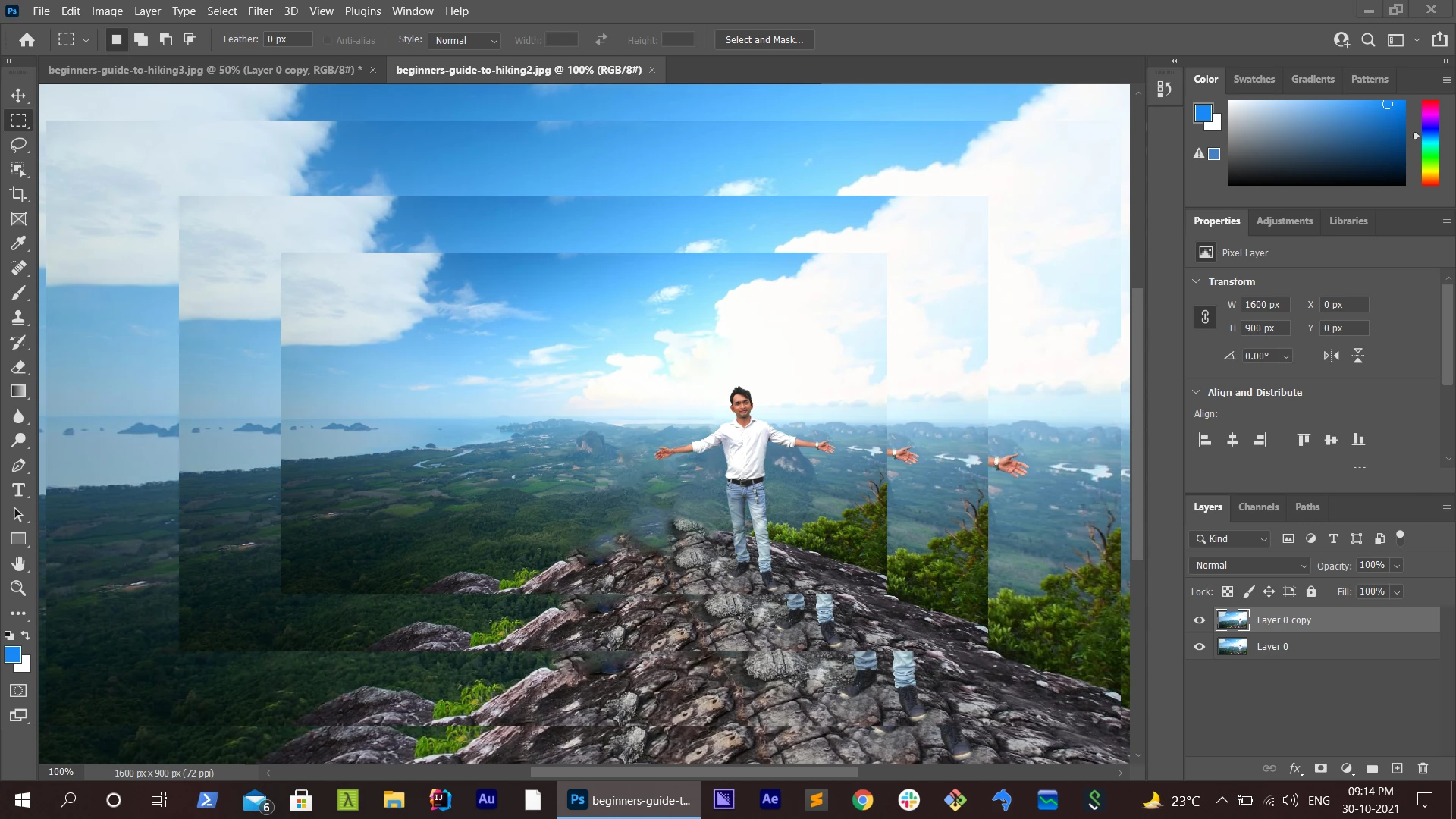Click the Select and Mask button

pos(764,40)
